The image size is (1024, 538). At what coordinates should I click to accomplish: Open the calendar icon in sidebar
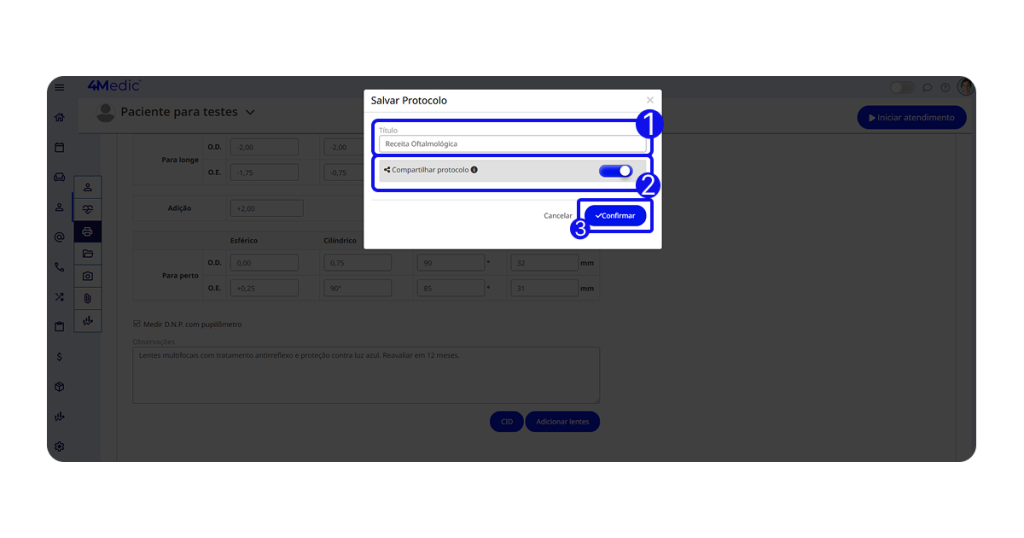59,147
